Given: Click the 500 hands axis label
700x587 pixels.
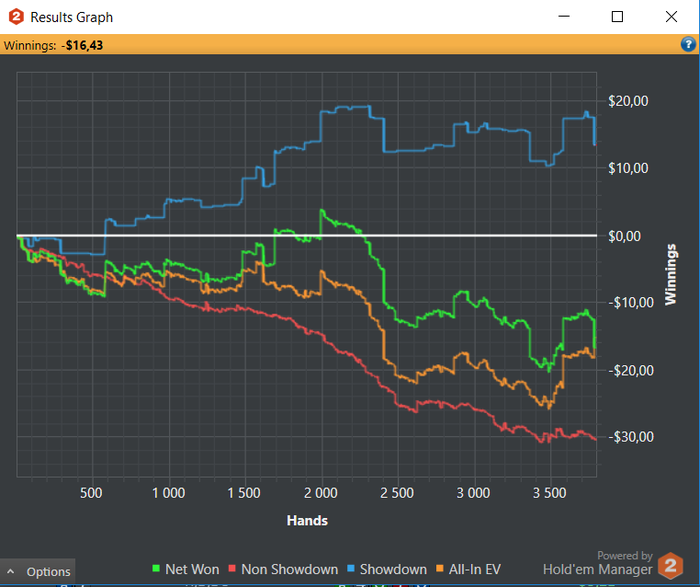Looking at the screenshot, I should click(91, 493).
